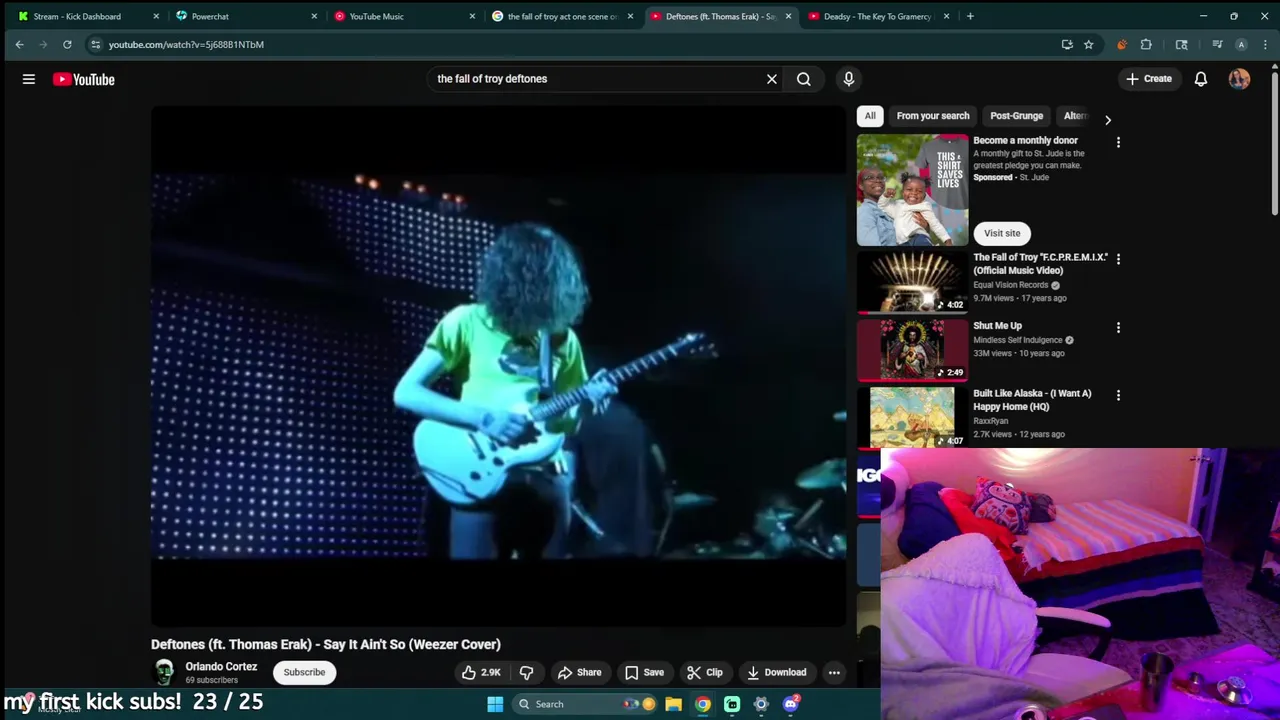1280x720 pixels.
Task: Open the gear Settings app in taskbar
Action: point(761,704)
